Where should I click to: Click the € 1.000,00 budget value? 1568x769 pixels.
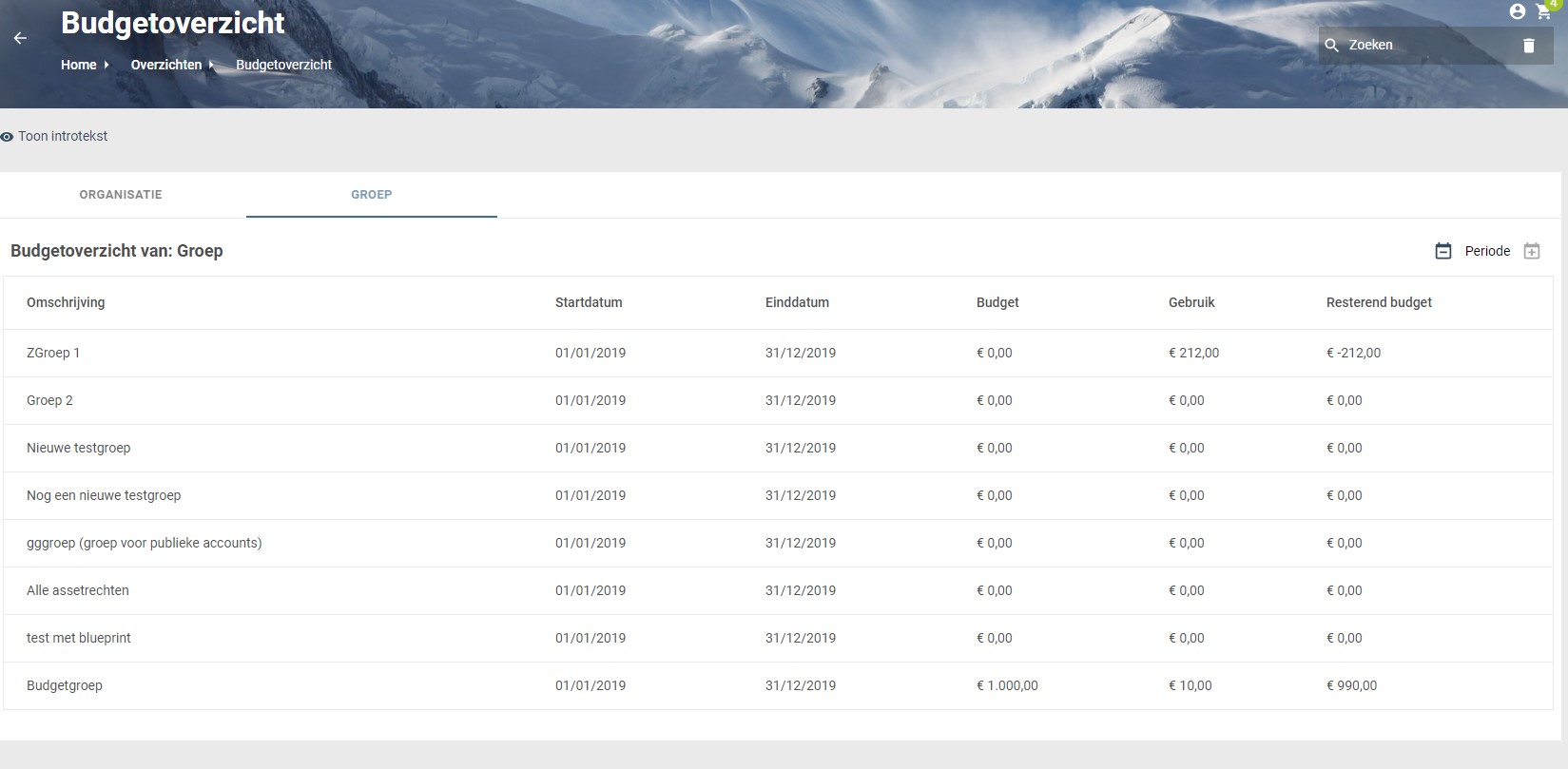1007,685
